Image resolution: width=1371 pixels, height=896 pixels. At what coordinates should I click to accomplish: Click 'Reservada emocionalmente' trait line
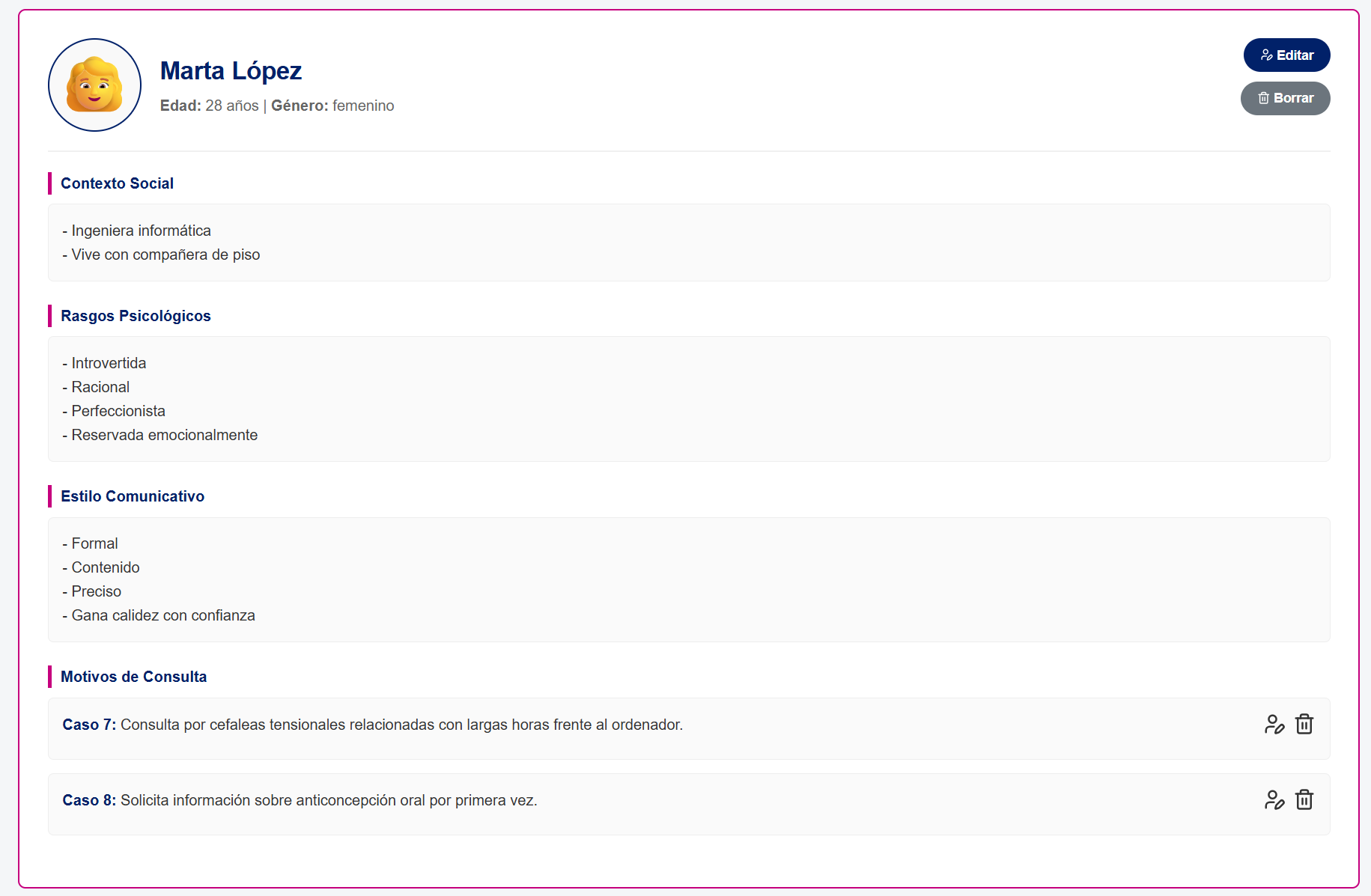[x=160, y=435]
